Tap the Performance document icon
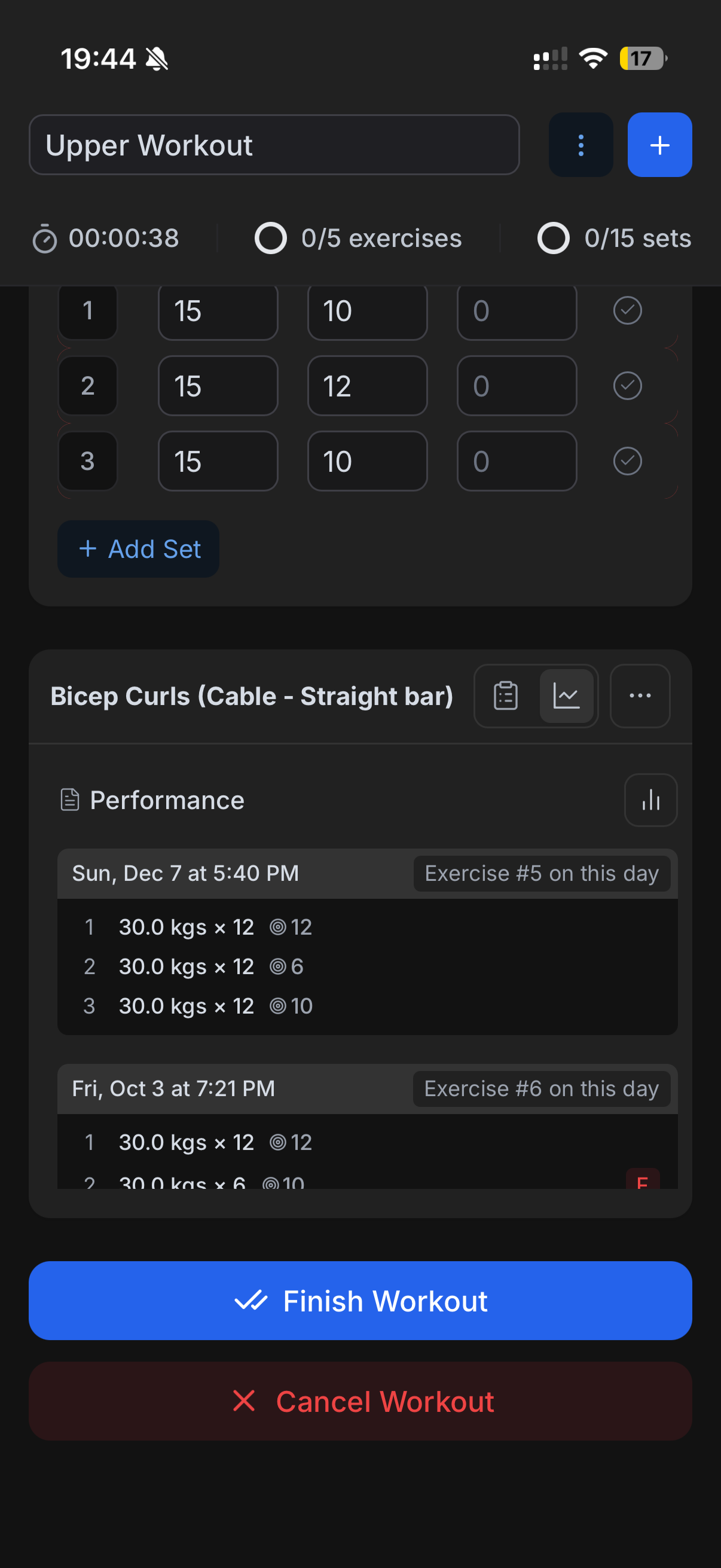 point(70,800)
